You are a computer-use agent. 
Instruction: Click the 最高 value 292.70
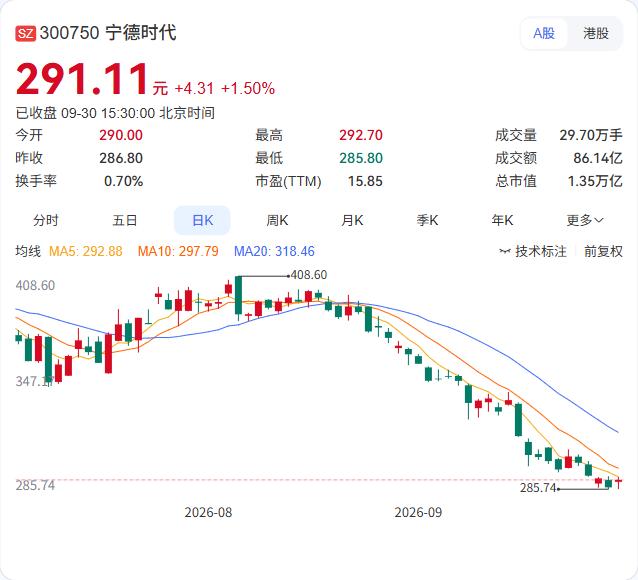pyautogui.click(x=361, y=135)
